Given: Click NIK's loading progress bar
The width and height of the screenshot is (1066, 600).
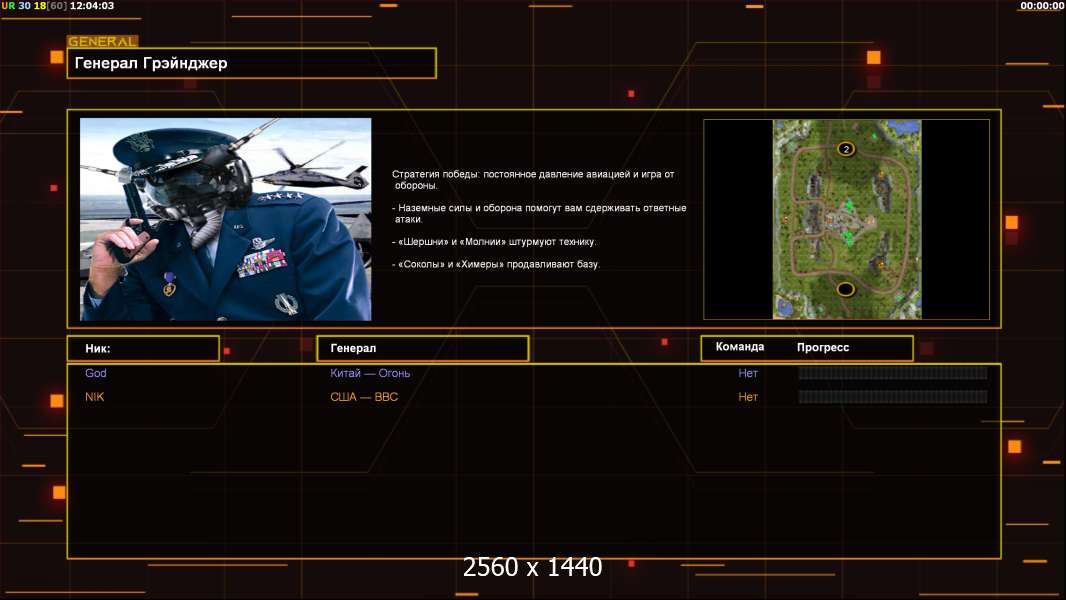Looking at the screenshot, I should [x=892, y=397].
